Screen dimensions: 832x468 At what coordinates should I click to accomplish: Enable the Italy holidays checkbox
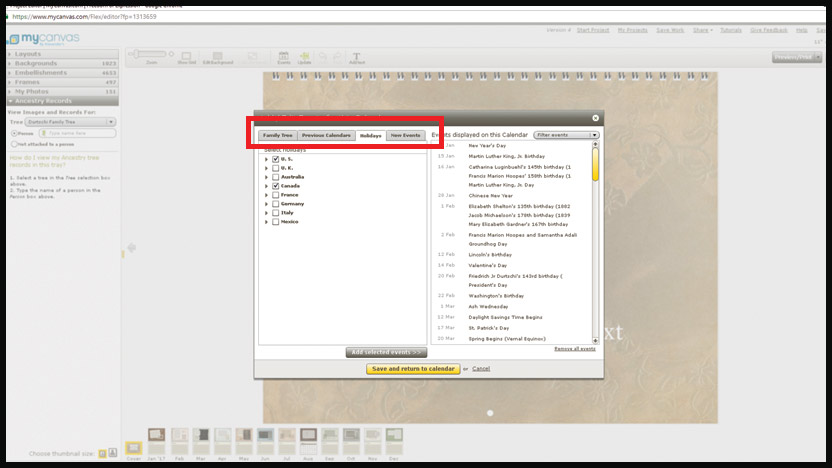pos(275,213)
